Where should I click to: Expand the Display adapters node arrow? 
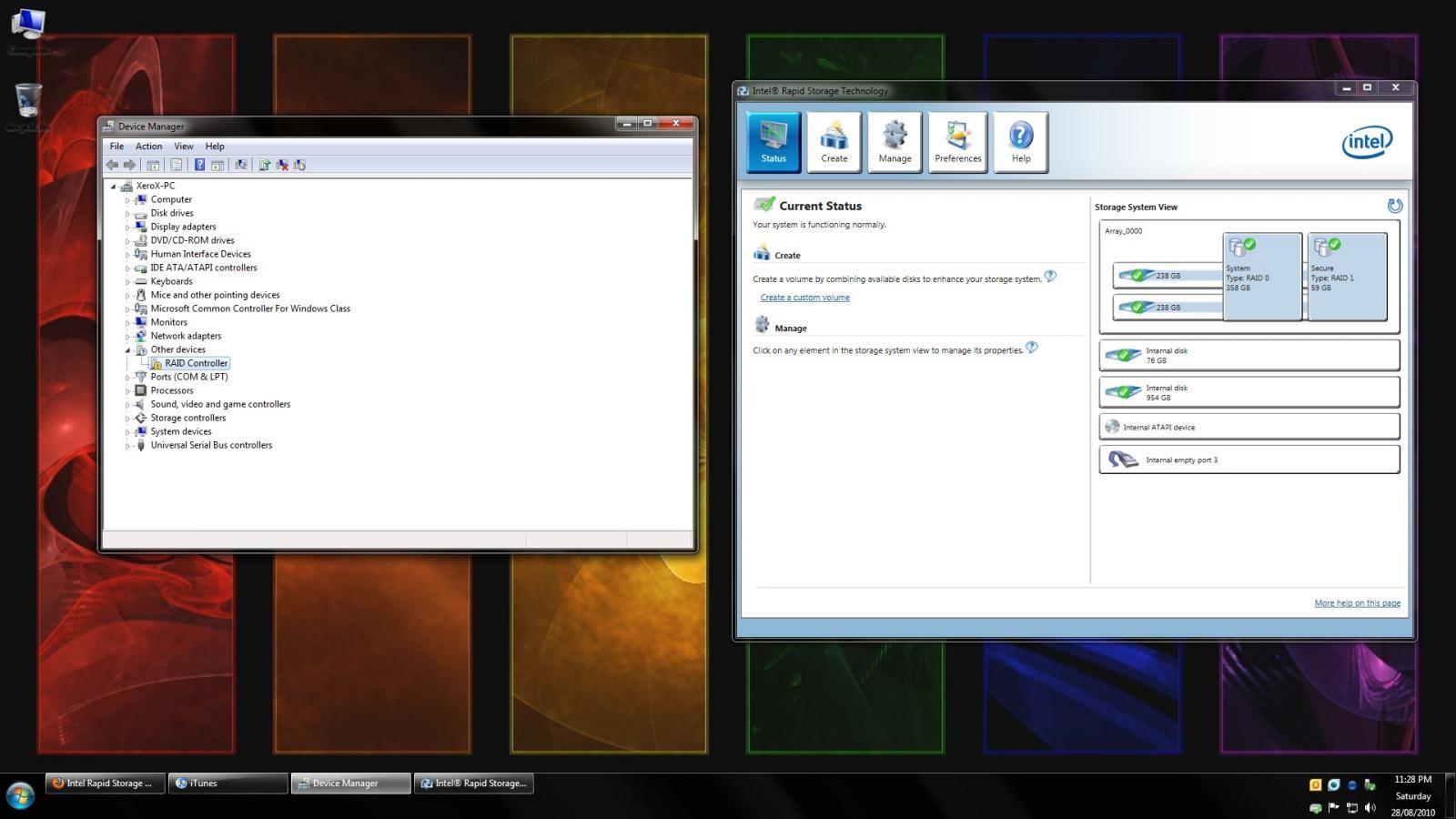(127, 227)
